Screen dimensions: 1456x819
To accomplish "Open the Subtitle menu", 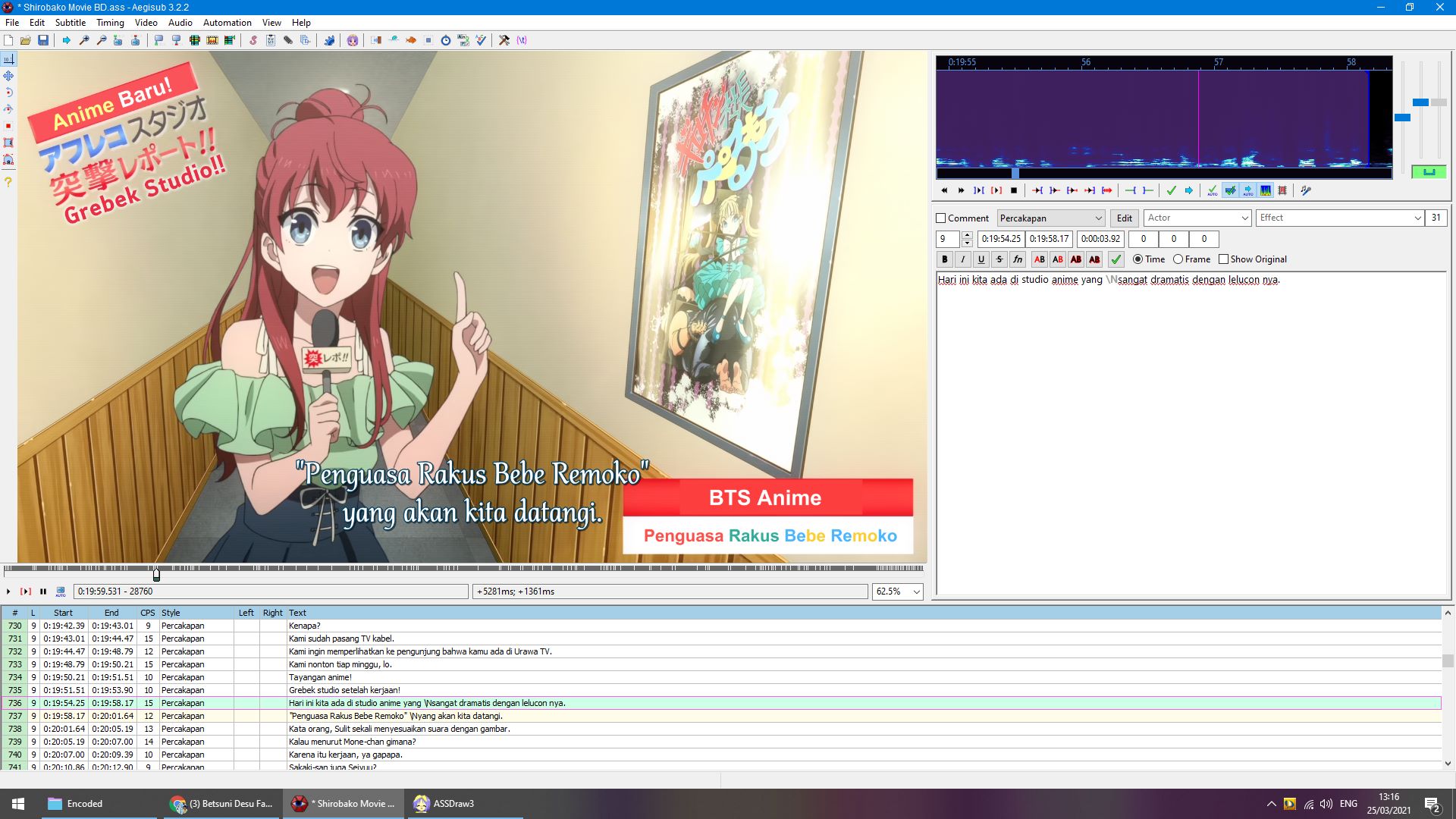I will tap(71, 23).
